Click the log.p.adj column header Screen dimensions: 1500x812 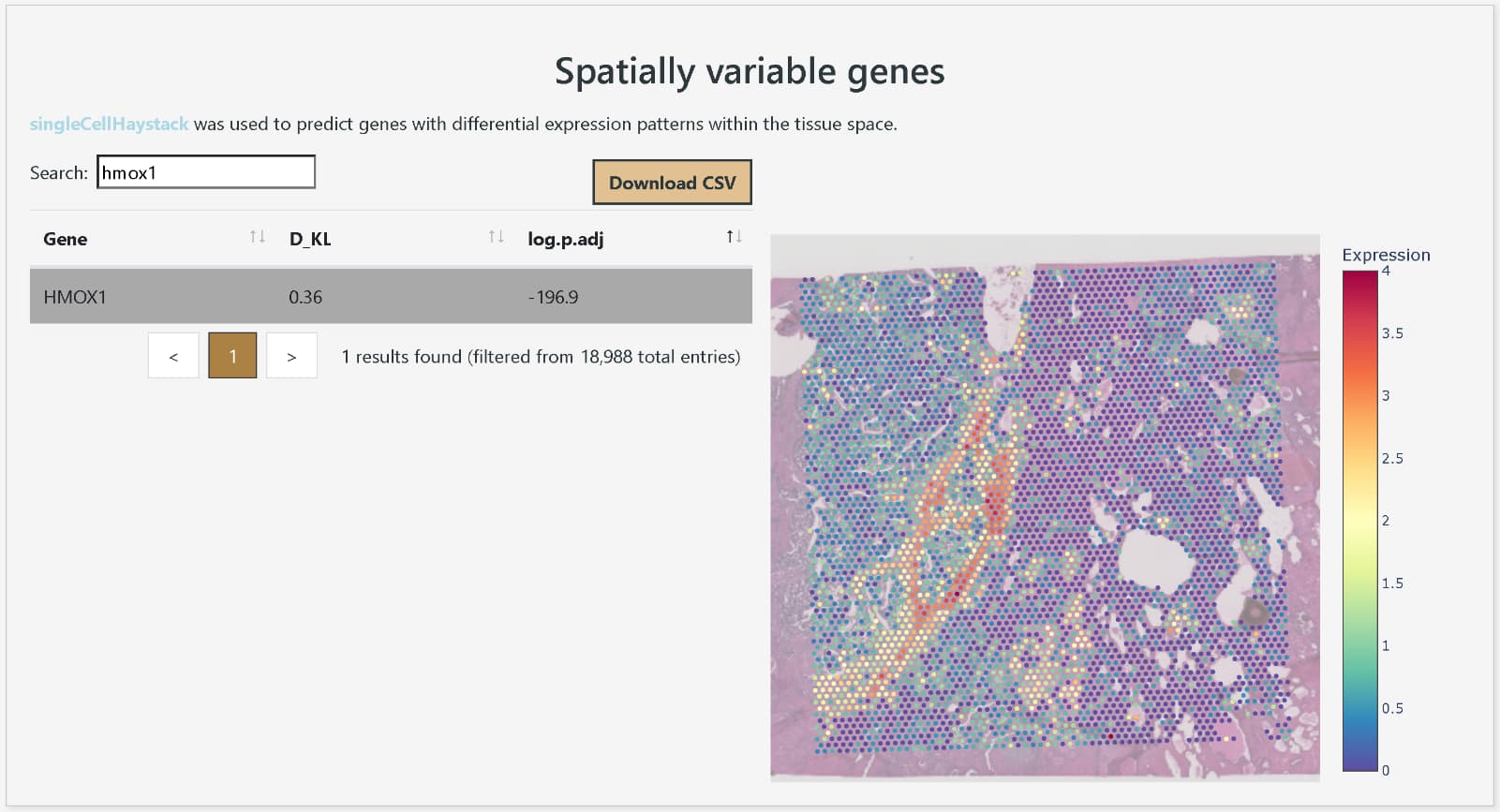pos(565,239)
